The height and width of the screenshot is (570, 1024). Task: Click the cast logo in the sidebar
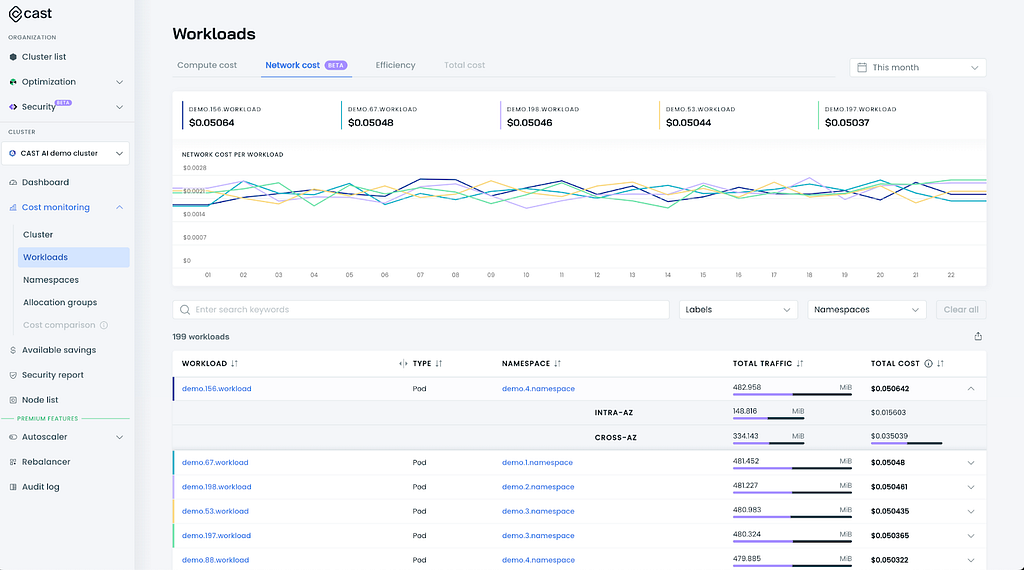[30, 14]
